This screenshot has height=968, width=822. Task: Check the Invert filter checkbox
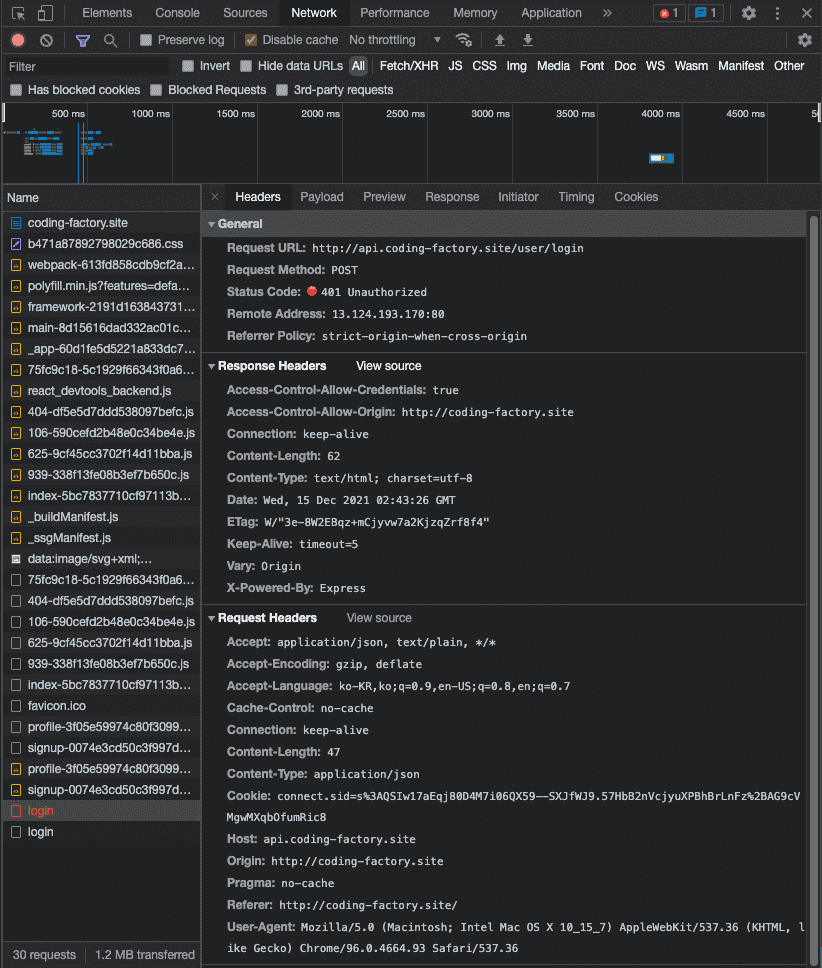coord(188,66)
